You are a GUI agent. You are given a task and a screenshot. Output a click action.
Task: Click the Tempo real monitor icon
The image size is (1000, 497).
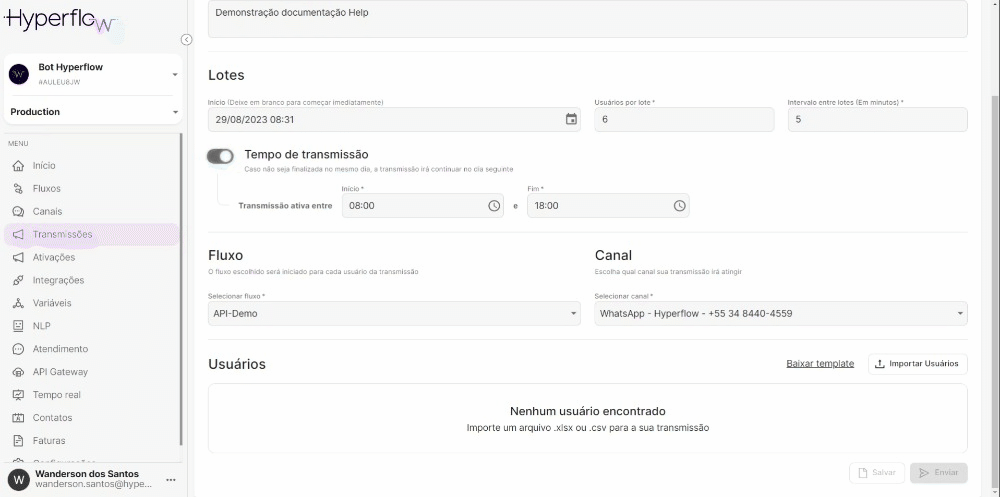pos(18,395)
